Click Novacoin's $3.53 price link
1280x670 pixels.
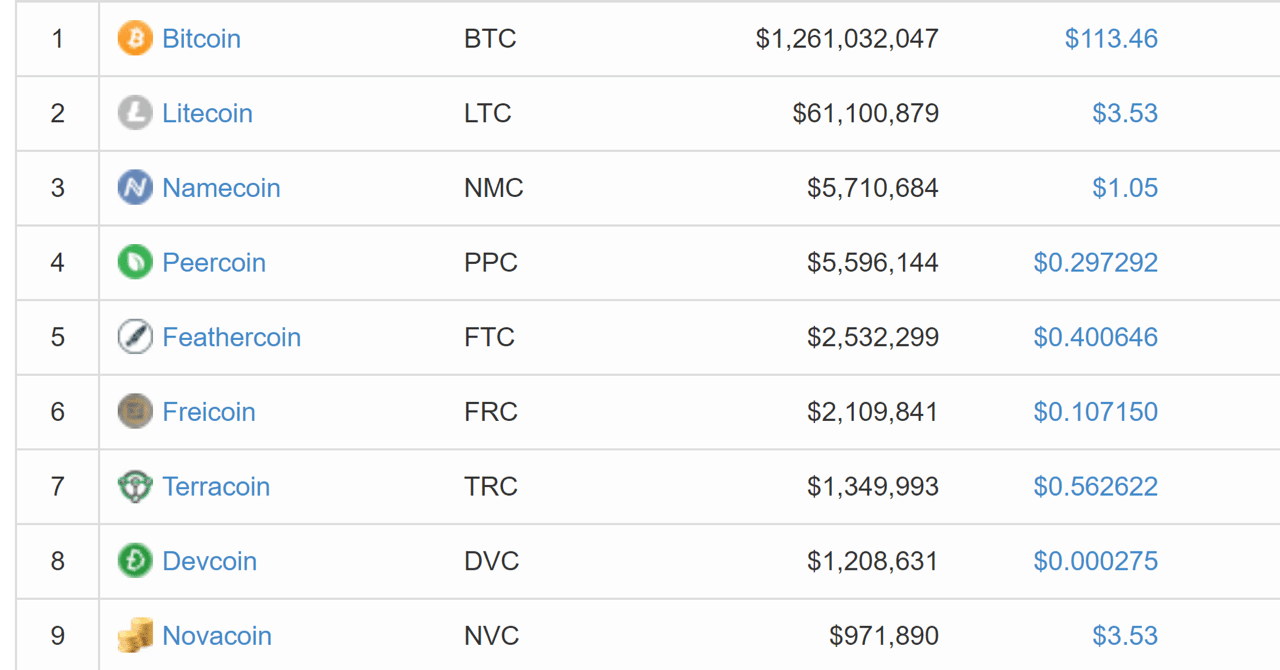(1125, 635)
